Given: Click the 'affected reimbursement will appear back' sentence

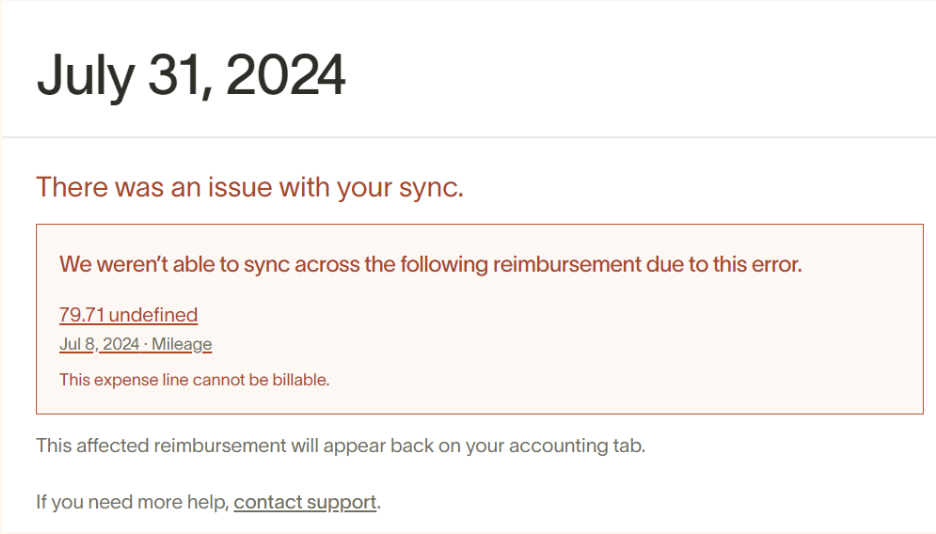Looking at the screenshot, I should coord(341,446).
